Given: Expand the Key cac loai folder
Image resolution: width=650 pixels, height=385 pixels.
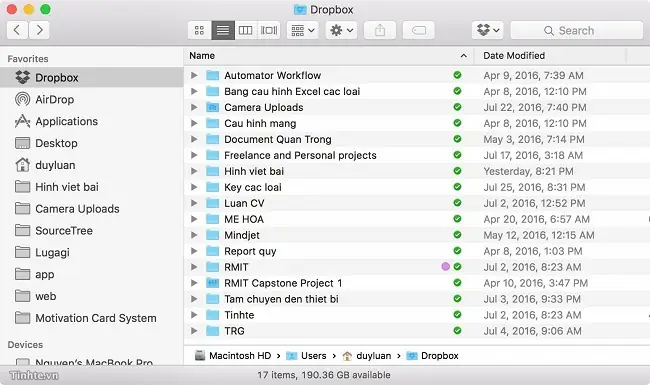Looking at the screenshot, I should 194,187.
